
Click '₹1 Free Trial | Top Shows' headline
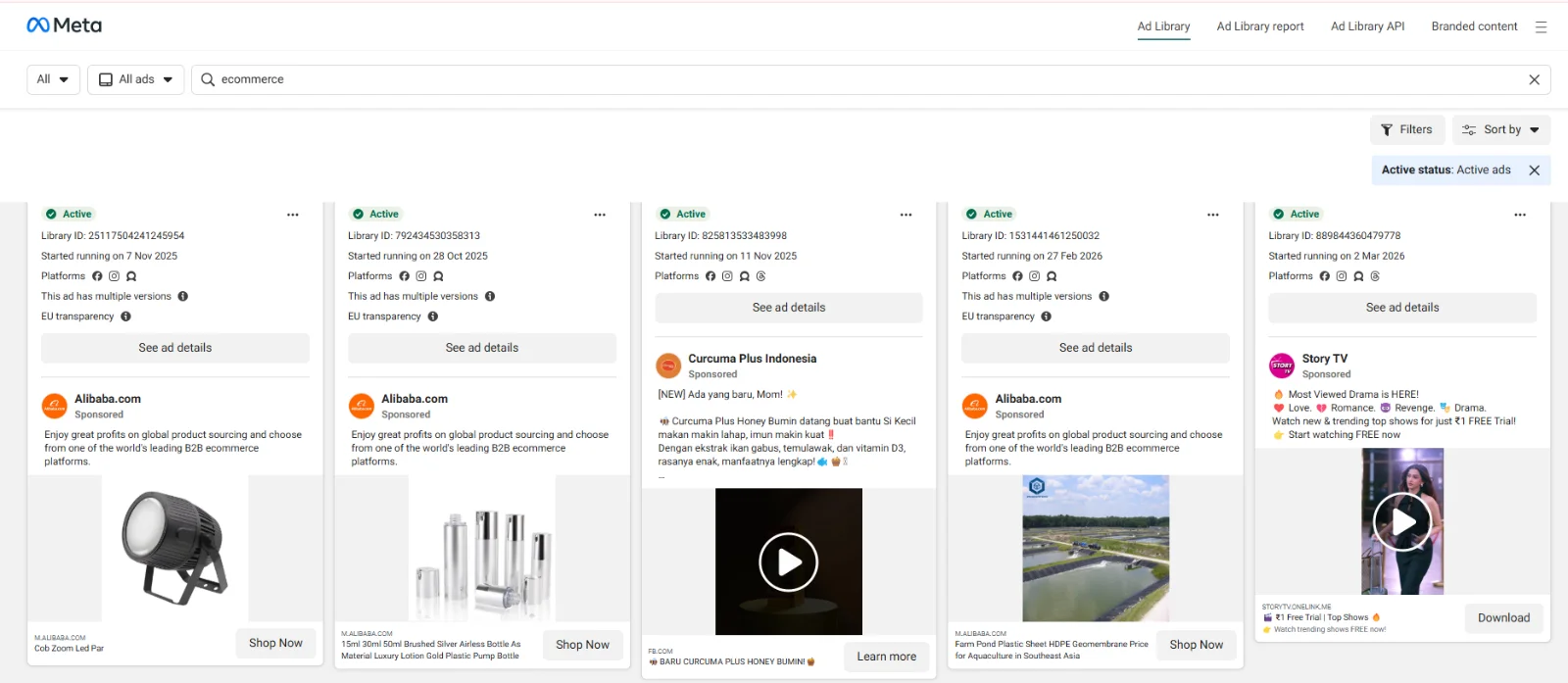point(1322,617)
